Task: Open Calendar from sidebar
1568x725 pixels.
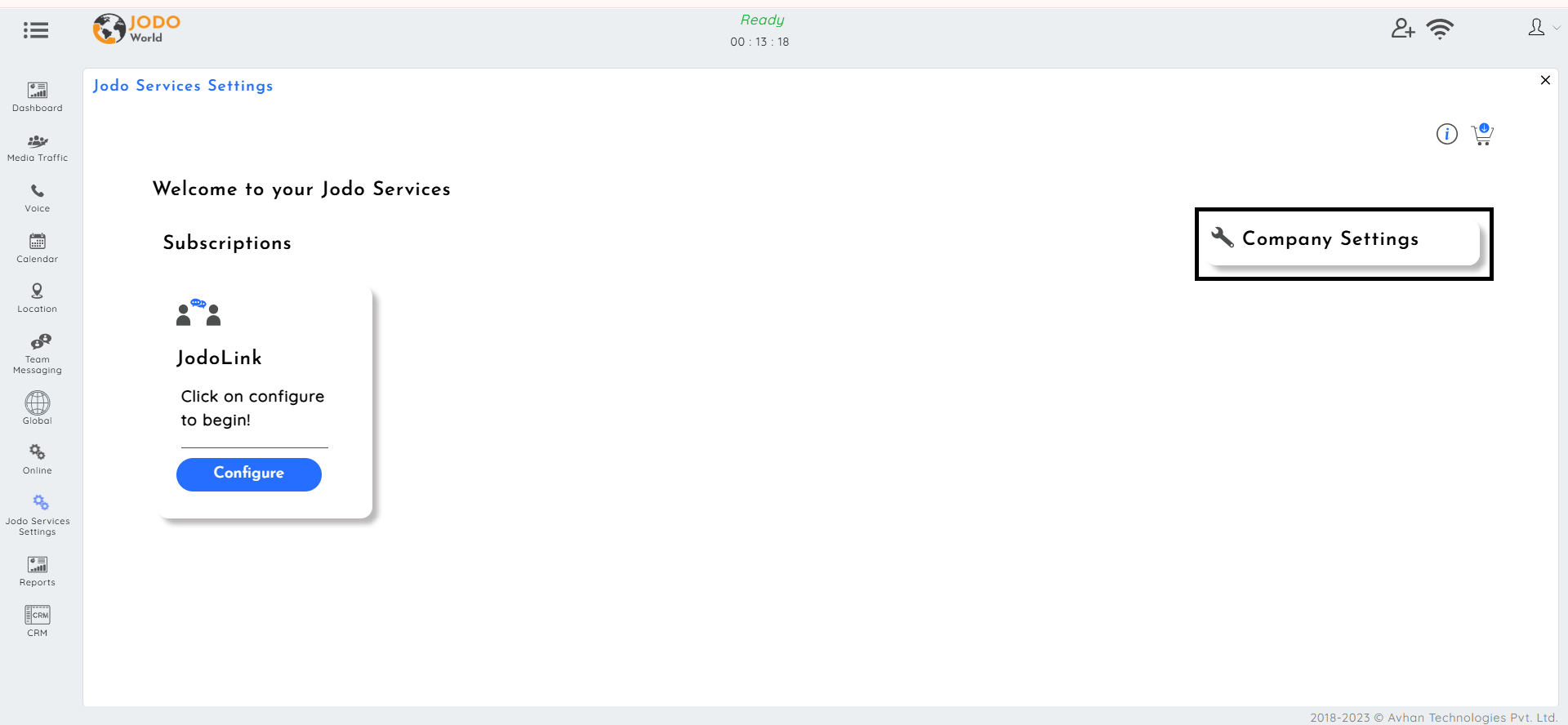Action: pos(38,249)
